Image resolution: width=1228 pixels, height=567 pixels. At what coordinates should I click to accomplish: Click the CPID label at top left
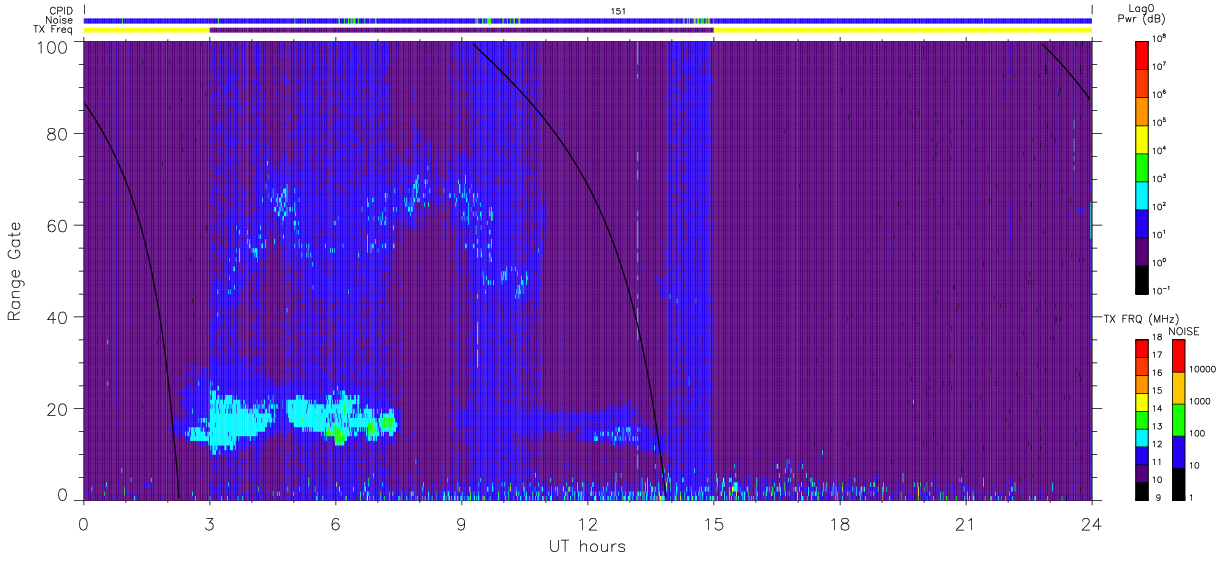click(x=62, y=11)
